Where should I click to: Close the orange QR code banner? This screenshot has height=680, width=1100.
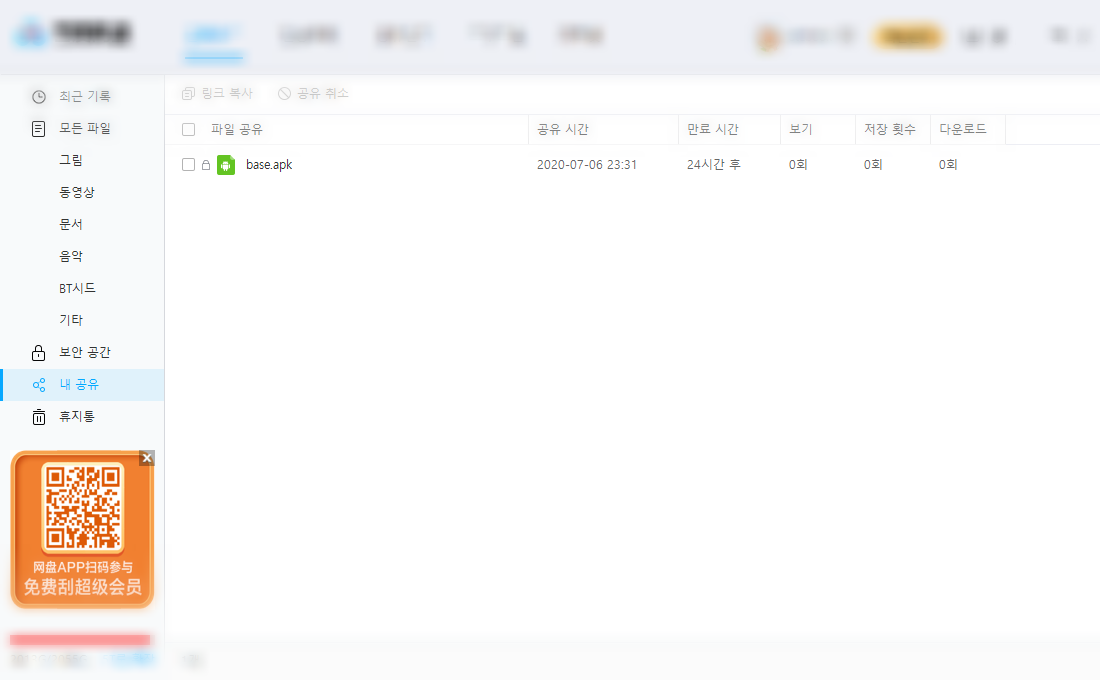click(147, 458)
